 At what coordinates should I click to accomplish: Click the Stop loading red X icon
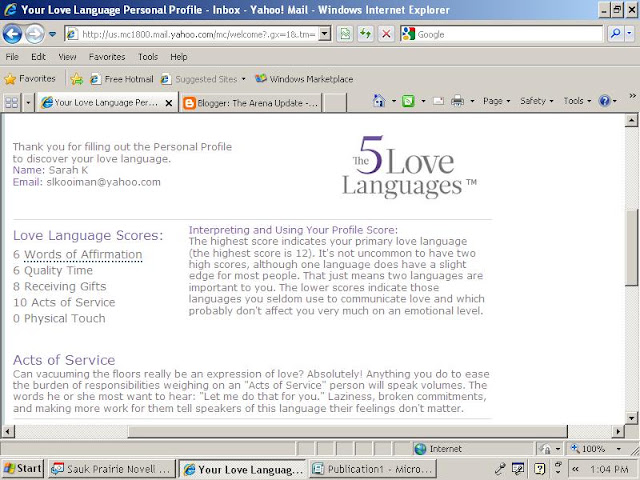386,34
